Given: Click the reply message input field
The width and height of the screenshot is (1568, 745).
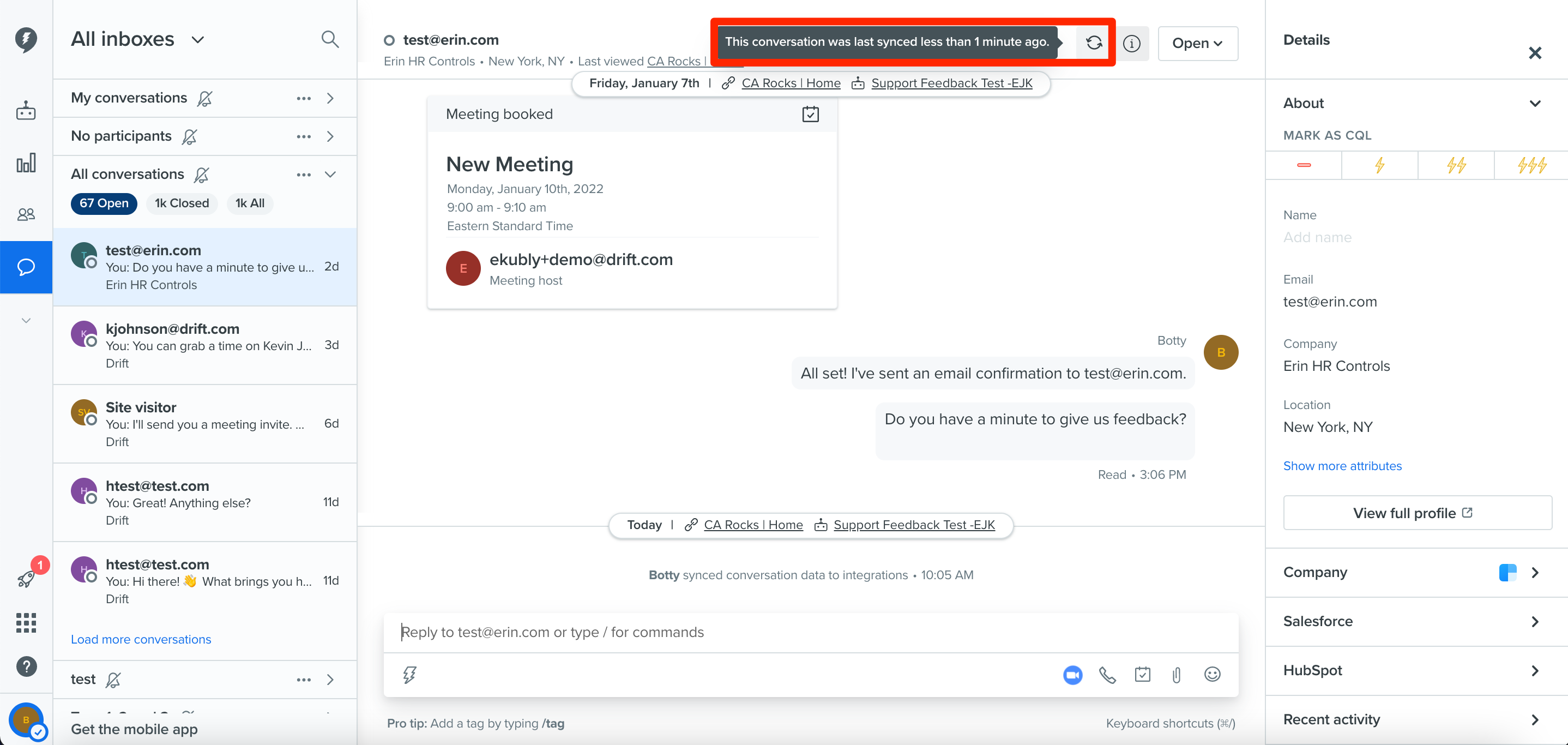Looking at the screenshot, I should (811, 633).
